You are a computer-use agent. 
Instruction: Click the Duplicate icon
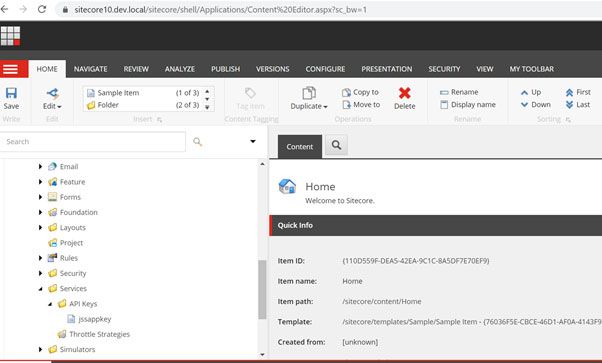[x=309, y=93]
